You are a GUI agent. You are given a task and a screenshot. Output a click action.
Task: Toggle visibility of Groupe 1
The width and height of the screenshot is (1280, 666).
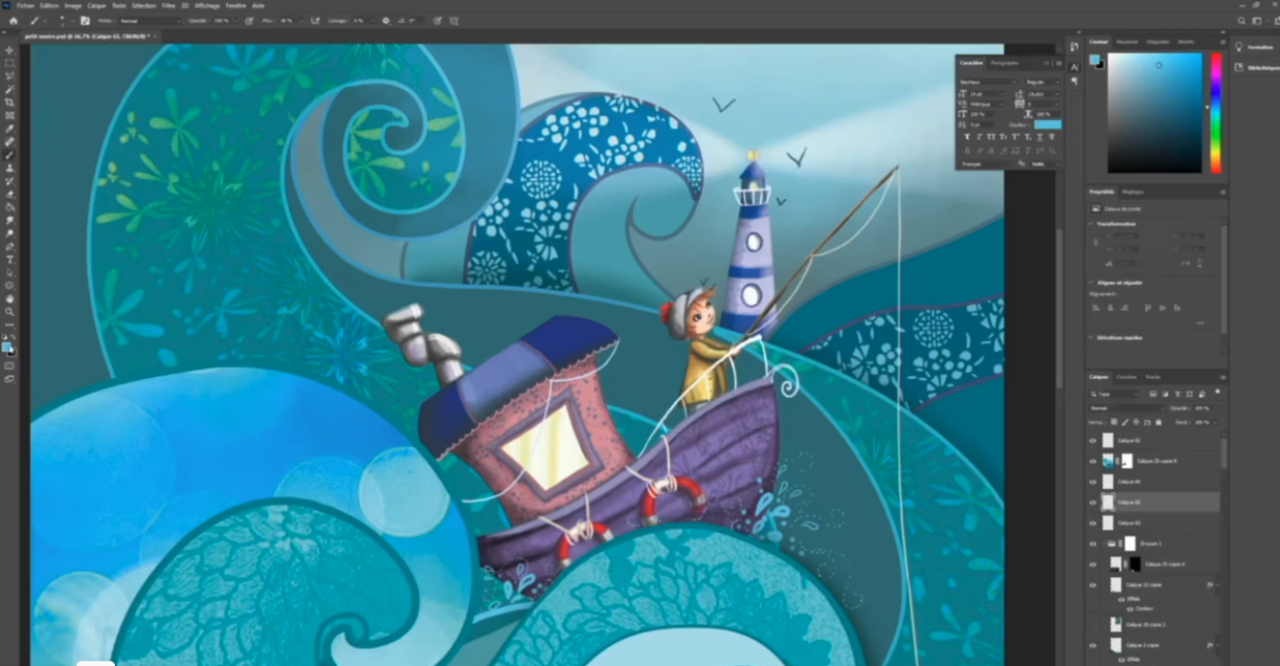pyautogui.click(x=1092, y=542)
